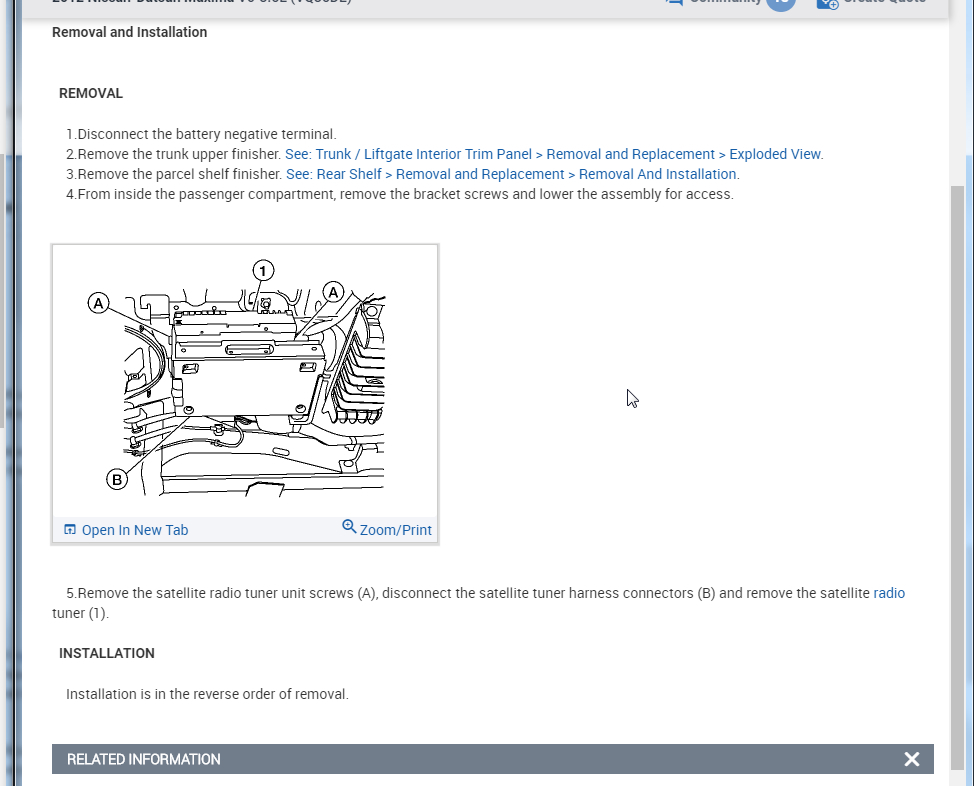Click the callout B label in the diagram
974x786 pixels.
(x=117, y=480)
